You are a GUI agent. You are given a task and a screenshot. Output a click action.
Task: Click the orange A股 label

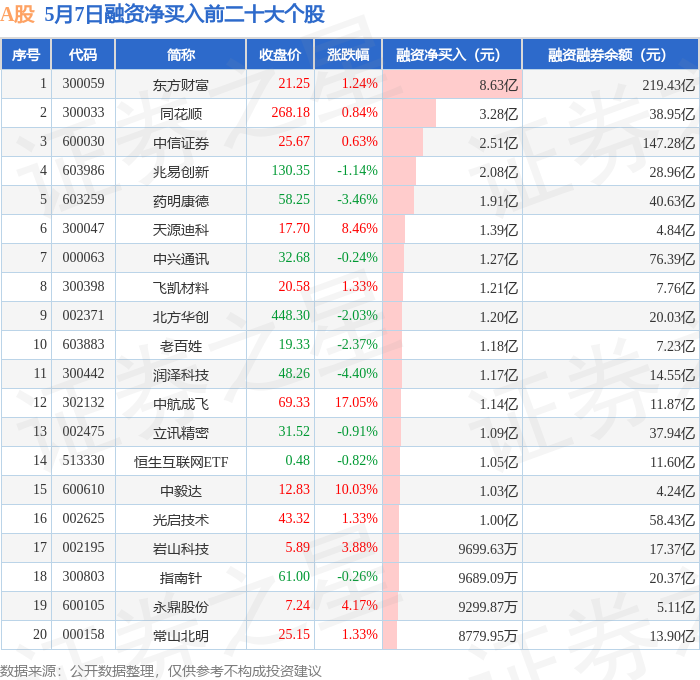(17, 14)
